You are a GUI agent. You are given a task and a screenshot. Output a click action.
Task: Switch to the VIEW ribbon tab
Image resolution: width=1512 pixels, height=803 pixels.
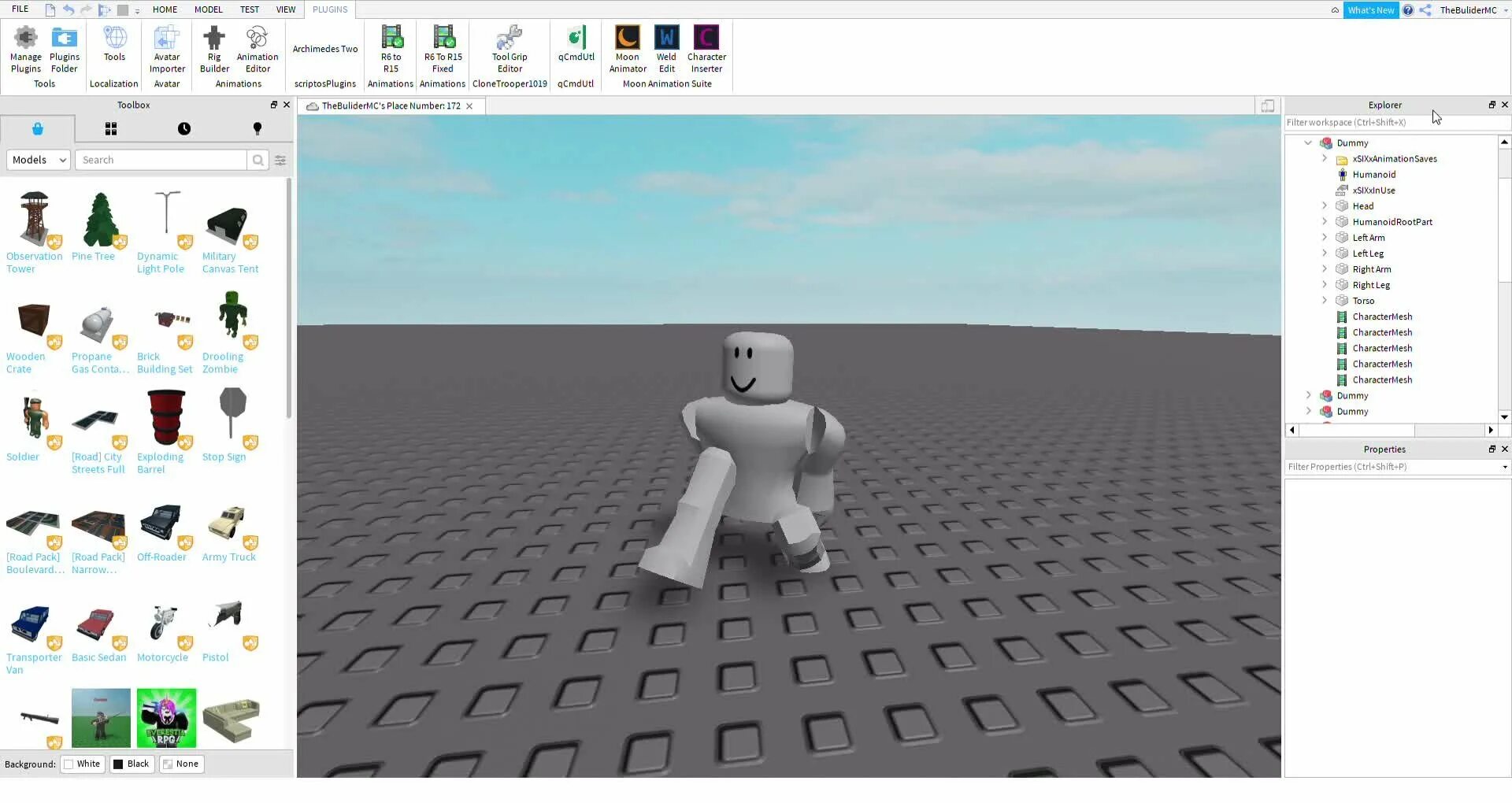click(x=286, y=9)
